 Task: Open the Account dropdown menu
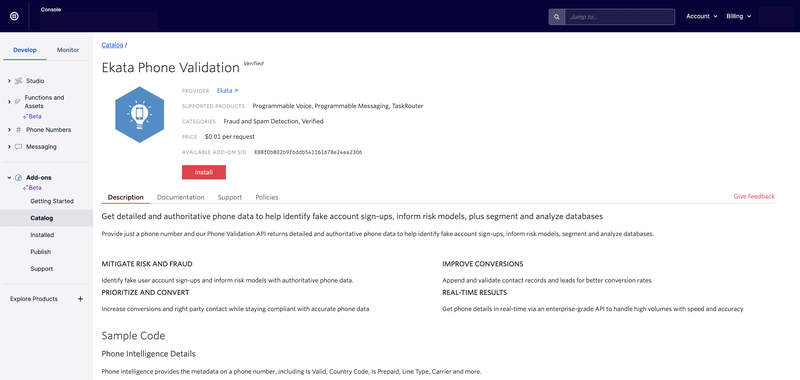(x=702, y=16)
